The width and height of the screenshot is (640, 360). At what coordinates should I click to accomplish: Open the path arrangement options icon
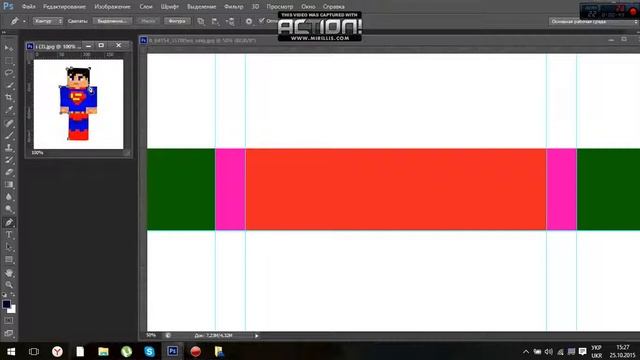click(230, 21)
